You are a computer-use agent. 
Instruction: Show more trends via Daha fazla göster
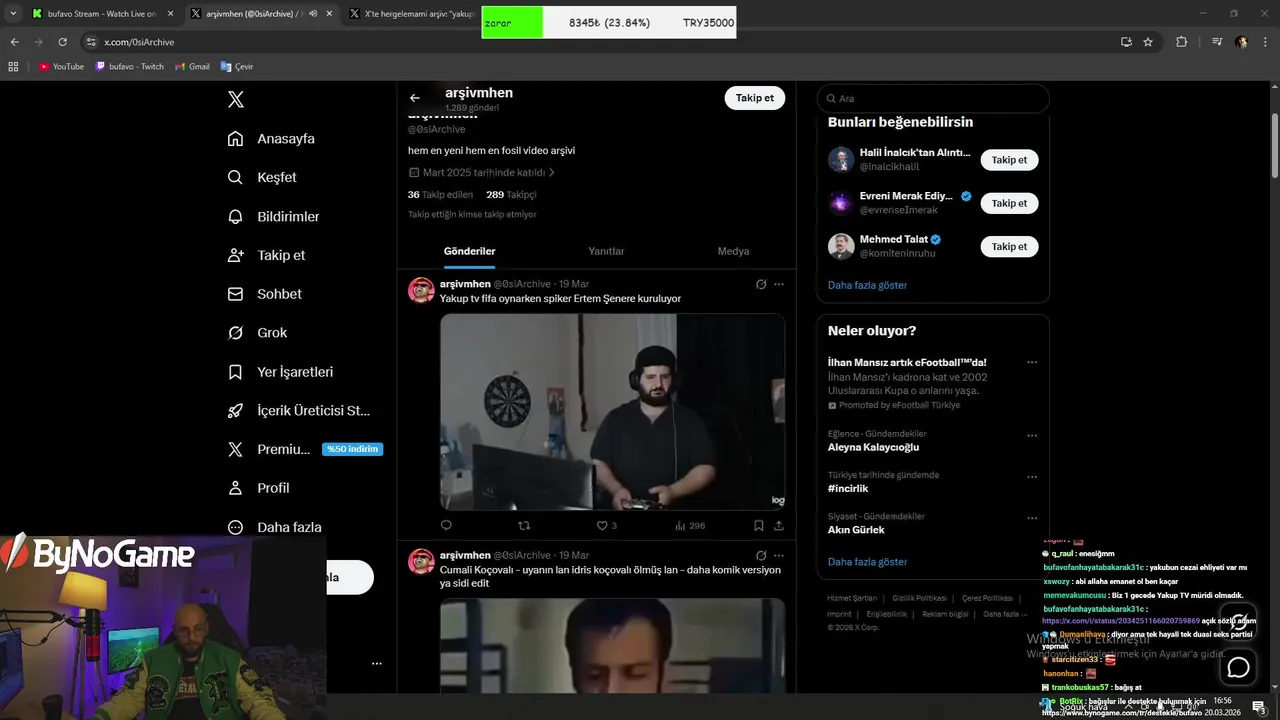867,562
